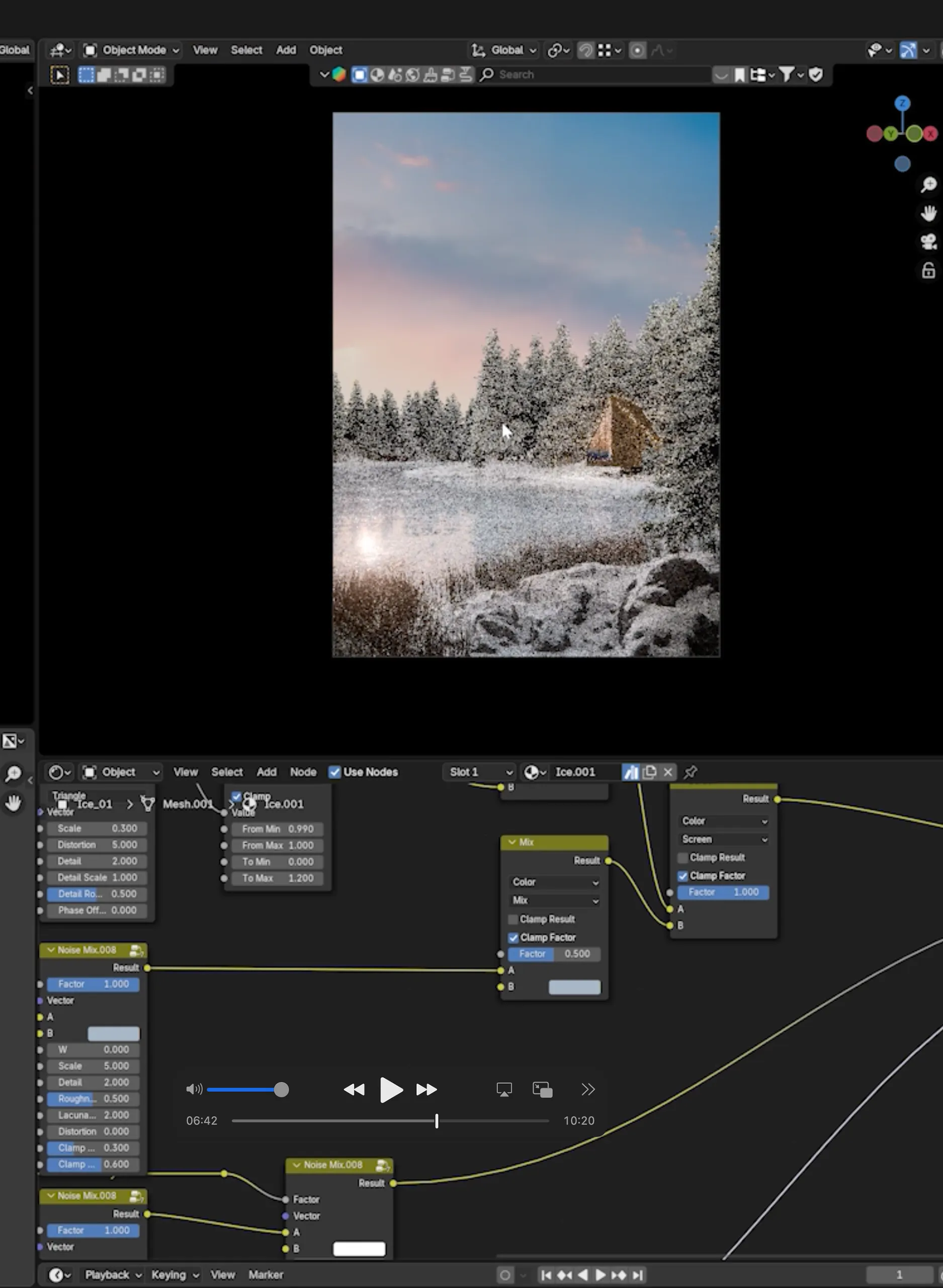The height and width of the screenshot is (1288, 943).
Task: Pin the Ice.001 material with pin icon
Action: click(690, 772)
